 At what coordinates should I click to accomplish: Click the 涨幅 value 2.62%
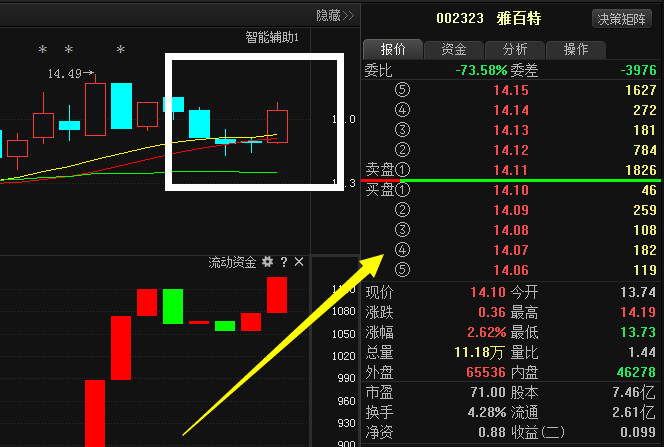tap(487, 332)
